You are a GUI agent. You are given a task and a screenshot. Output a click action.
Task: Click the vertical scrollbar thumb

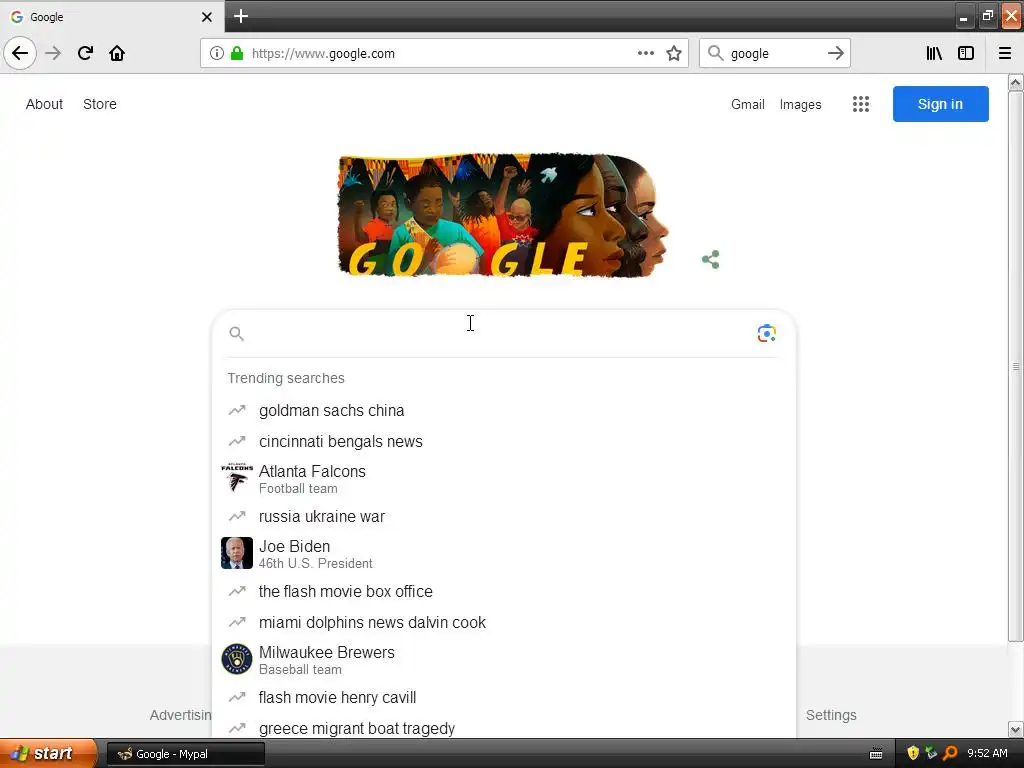point(1016,366)
